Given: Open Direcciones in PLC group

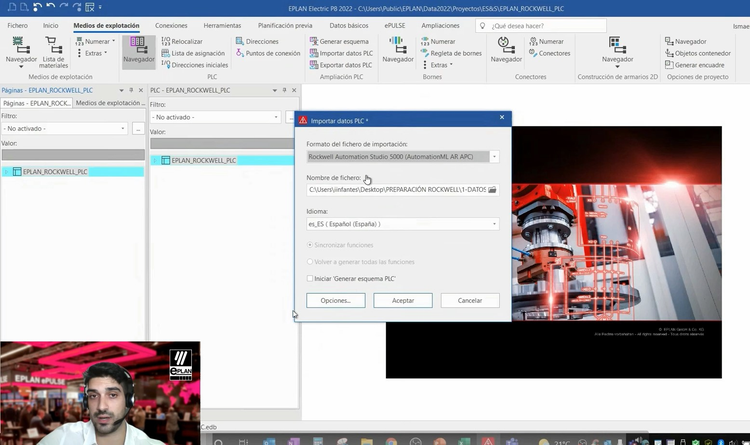Looking at the screenshot, I should 257,42.
